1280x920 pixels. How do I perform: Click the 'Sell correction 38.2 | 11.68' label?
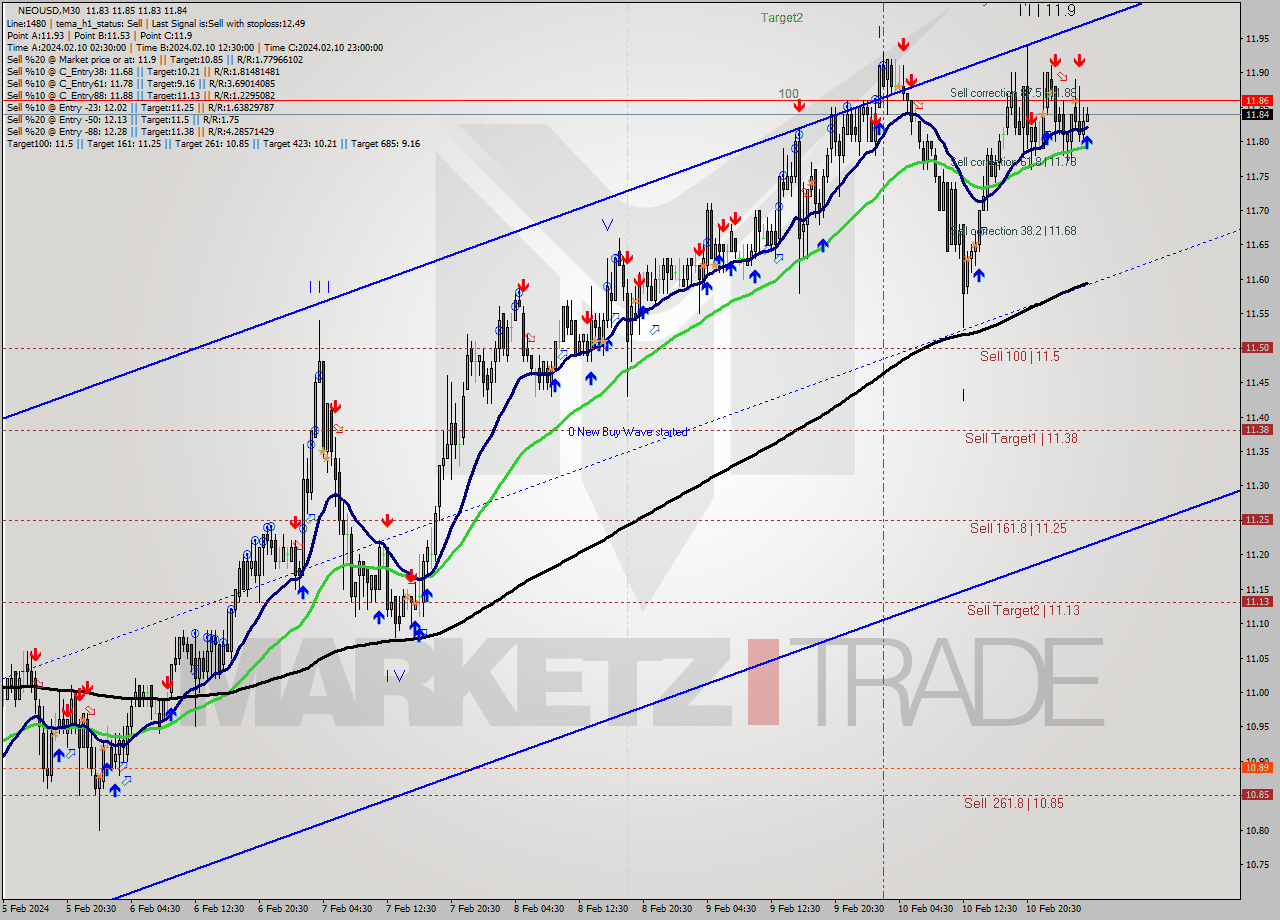point(1013,231)
